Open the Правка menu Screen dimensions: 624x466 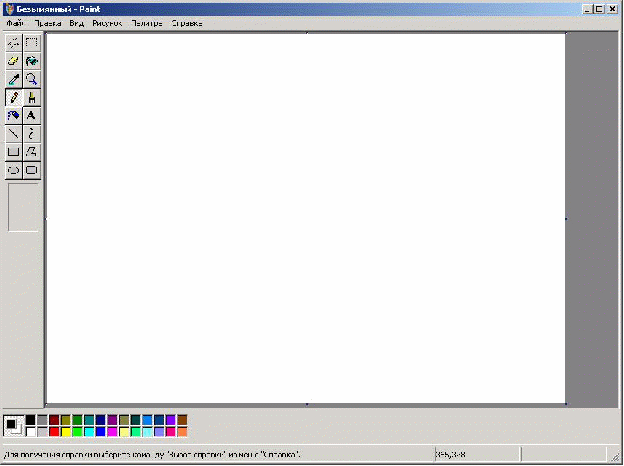[x=48, y=23]
